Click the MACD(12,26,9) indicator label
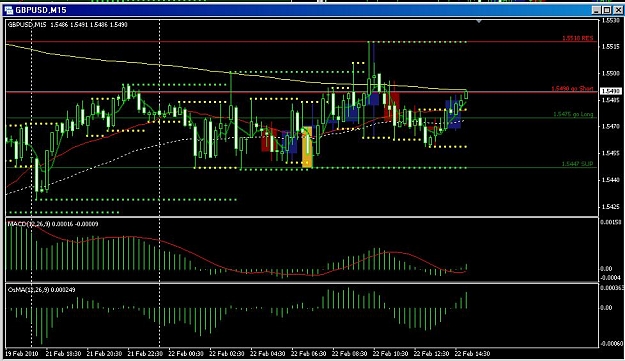This screenshot has width=625, height=361. click(x=53, y=224)
